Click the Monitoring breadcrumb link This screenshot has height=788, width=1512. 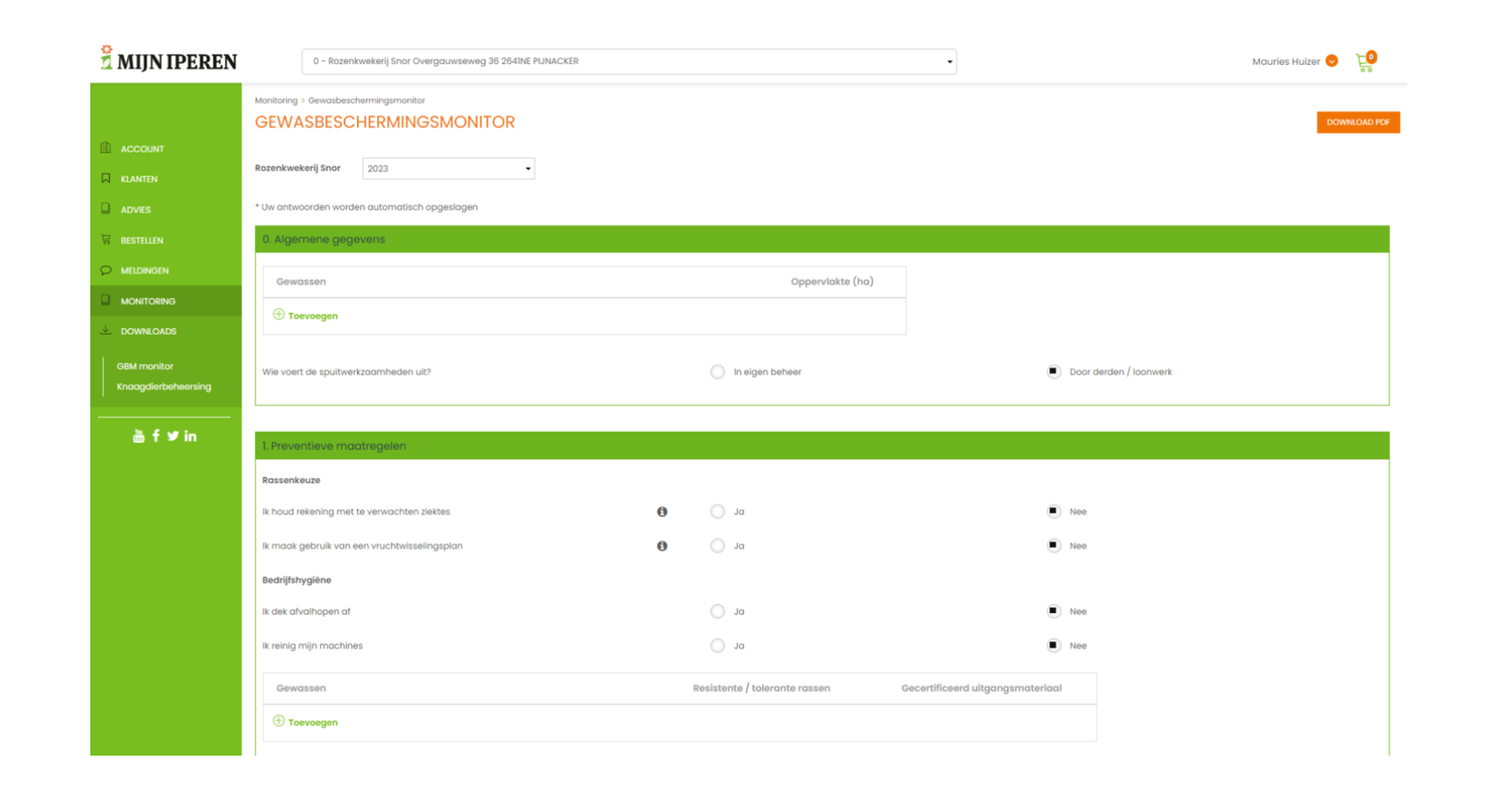coord(276,101)
